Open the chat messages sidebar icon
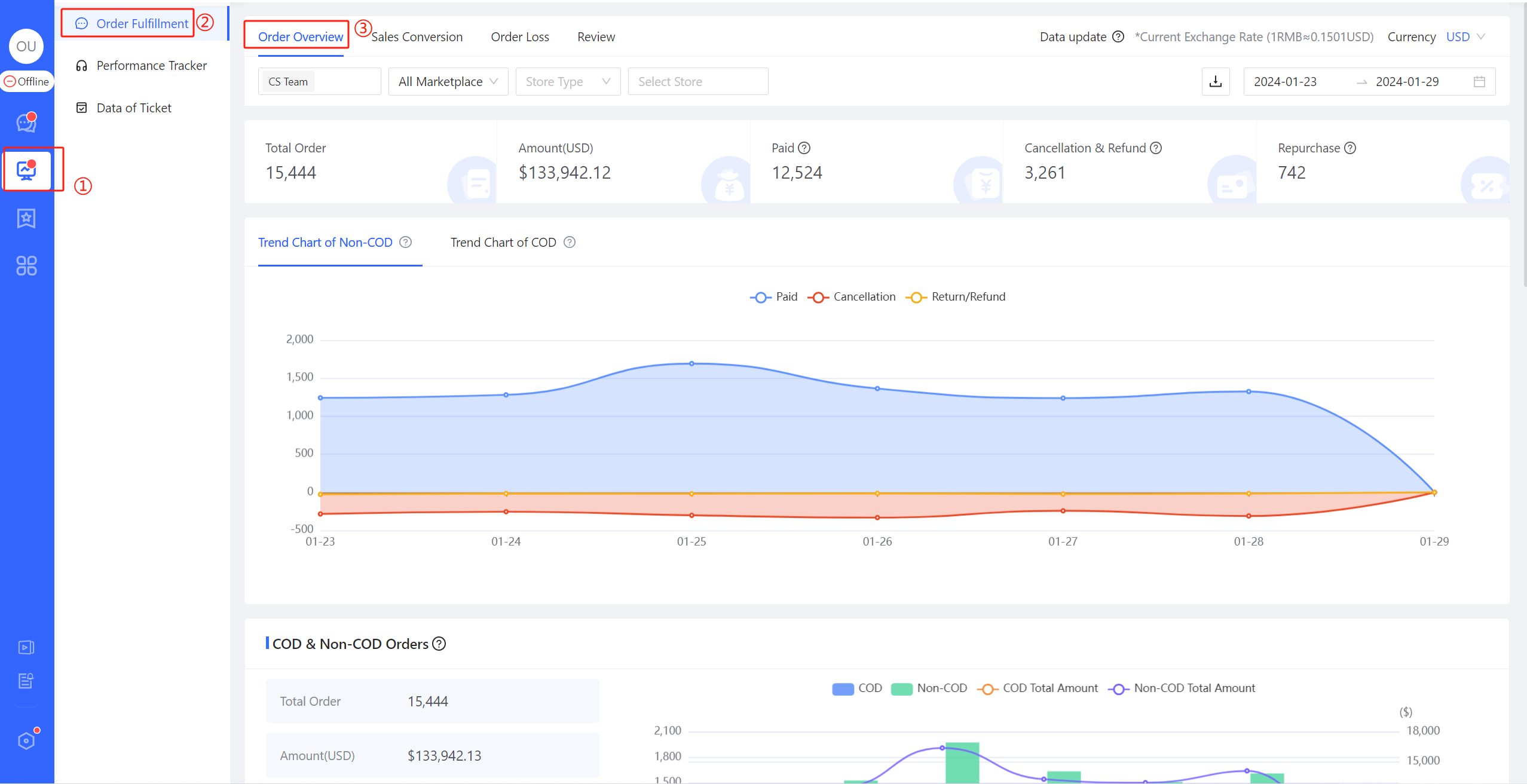 tap(26, 122)
